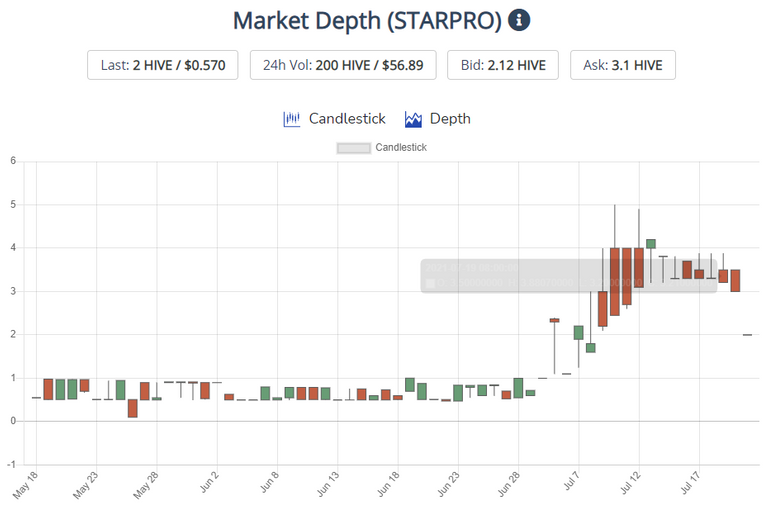This screenshot has width=768, height=514.
Task: Click the Jul 17 x-axis label
Action: point(690,483)
